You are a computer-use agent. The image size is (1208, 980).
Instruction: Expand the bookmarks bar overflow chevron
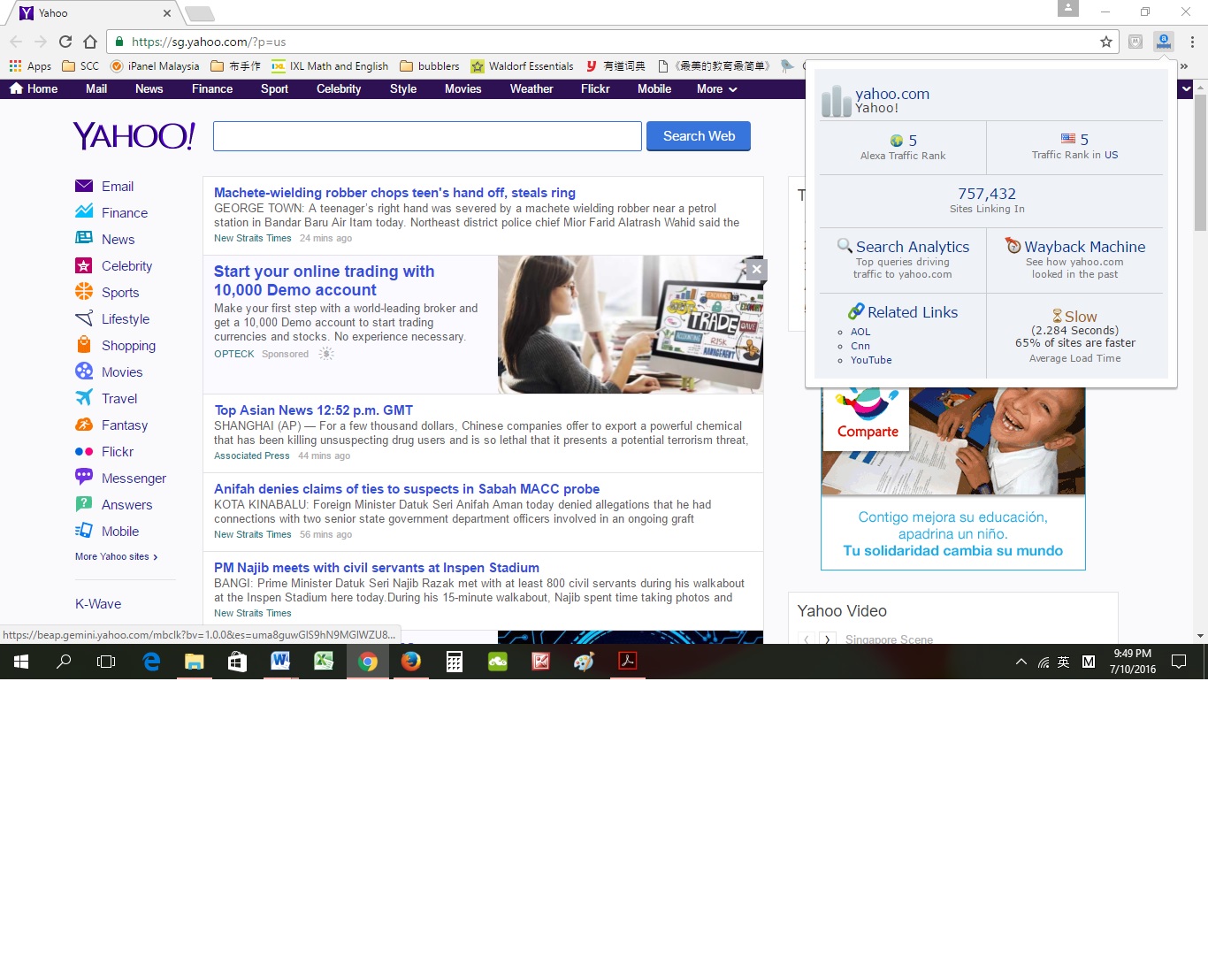[x=1184, y=66]
